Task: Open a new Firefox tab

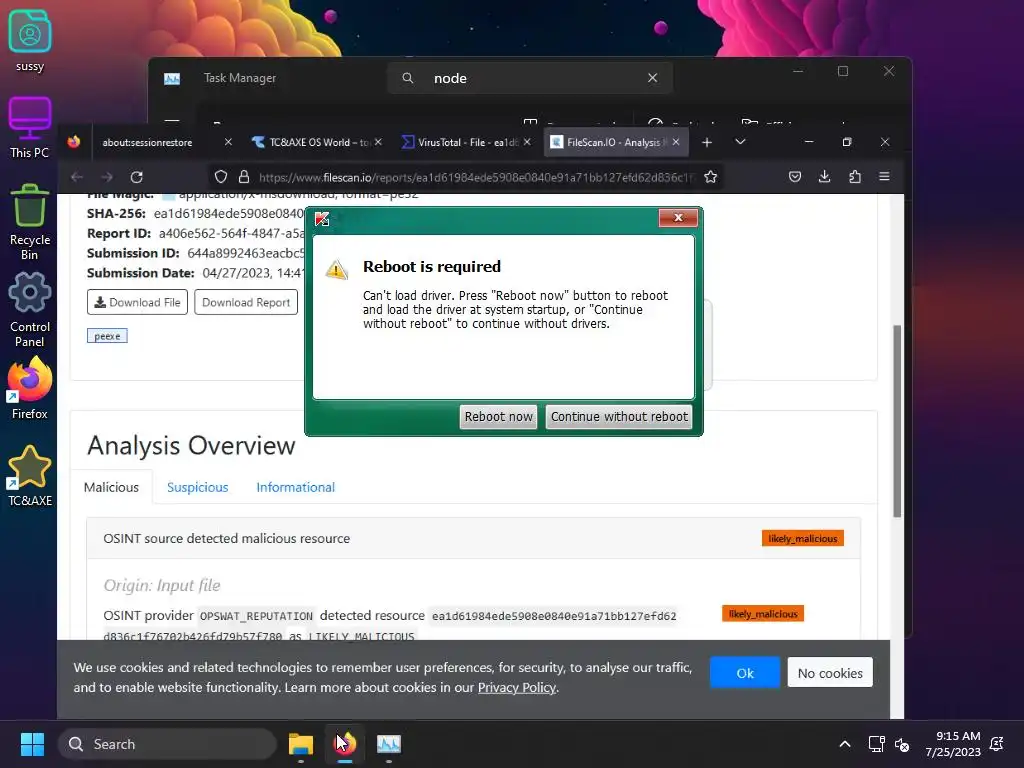Action: [x=707, y=142]
